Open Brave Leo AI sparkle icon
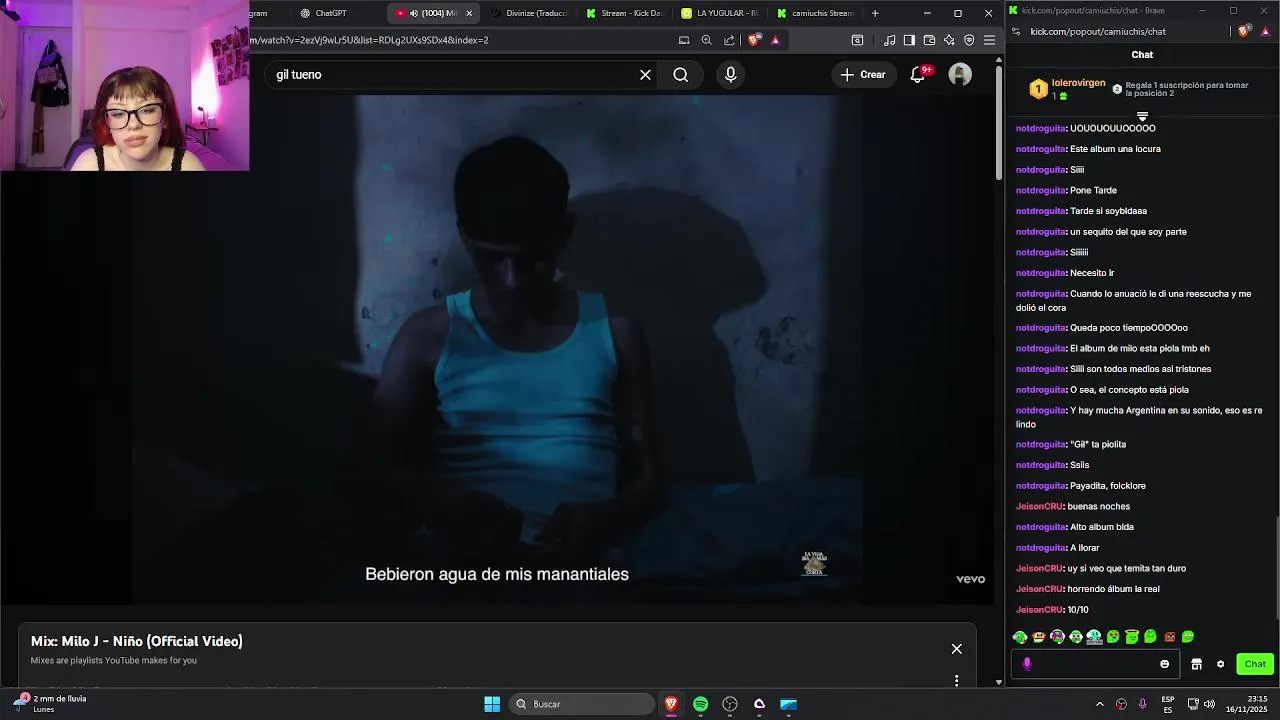Image resolution: width=1280 pixels, height=720 pixels. [949, 40]
